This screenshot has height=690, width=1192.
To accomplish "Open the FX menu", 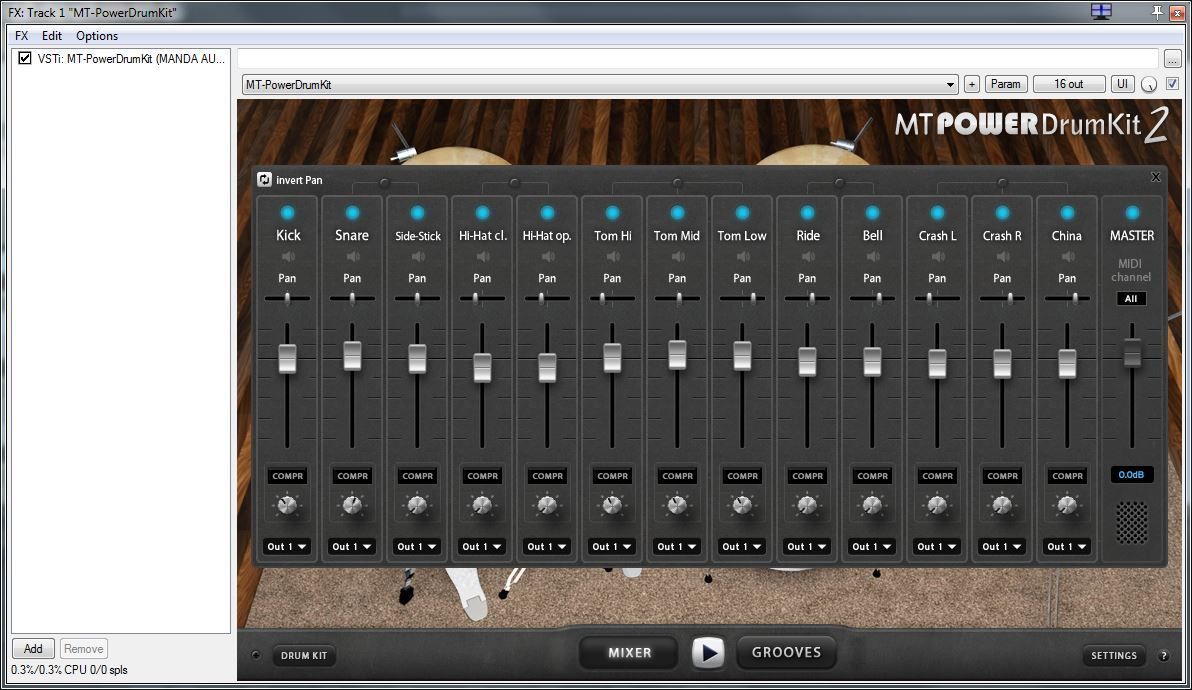I will click(21, 36).
